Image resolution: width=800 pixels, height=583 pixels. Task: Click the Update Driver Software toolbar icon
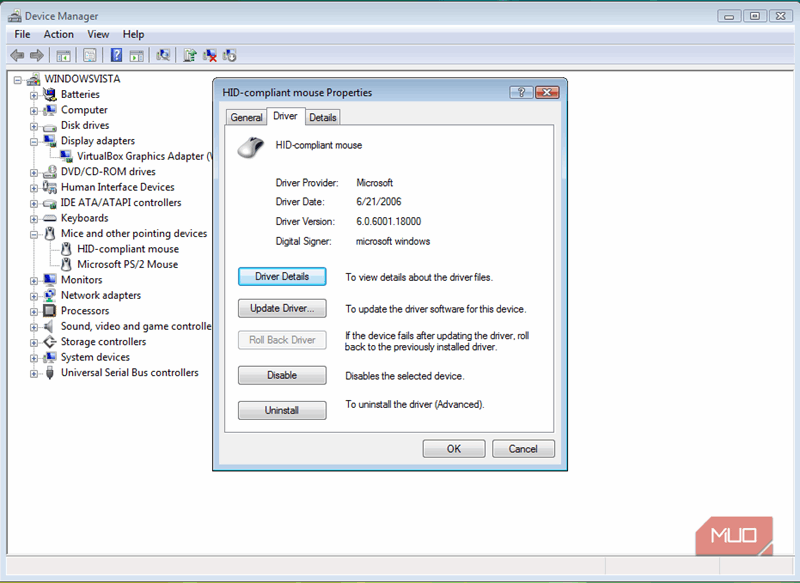point(190,56)
